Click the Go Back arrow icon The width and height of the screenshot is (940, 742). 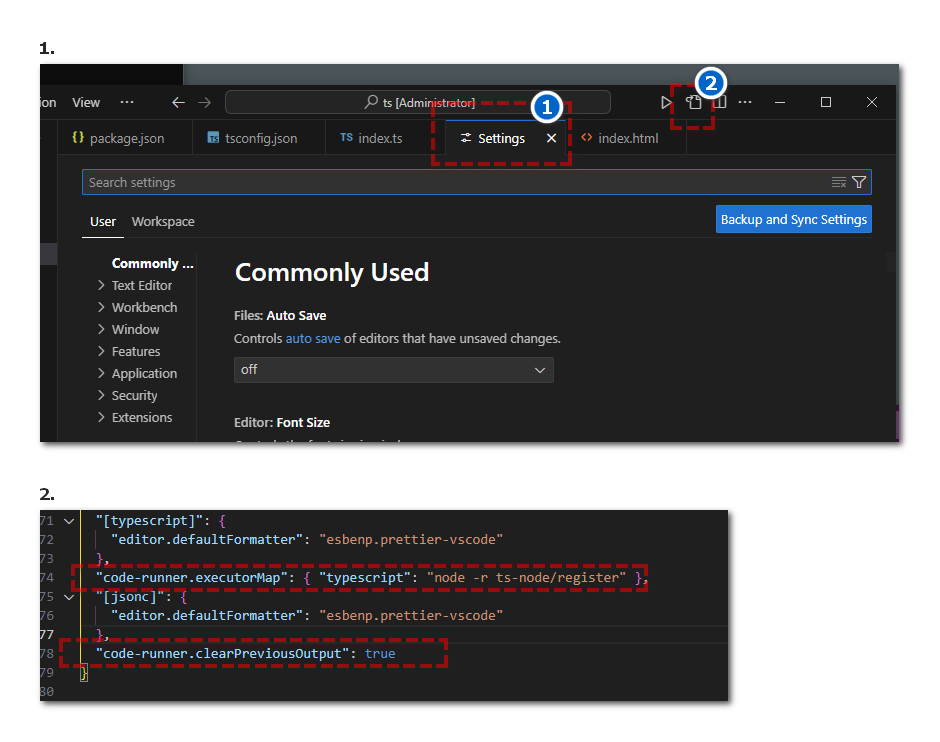tap(178, 102)
